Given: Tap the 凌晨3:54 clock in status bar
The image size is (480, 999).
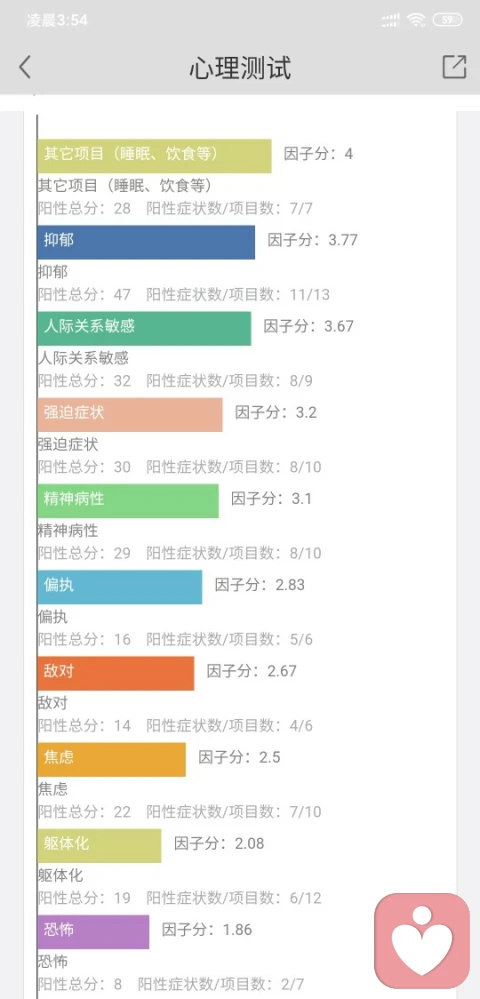Looking at the screenshot, I should 57,20.
